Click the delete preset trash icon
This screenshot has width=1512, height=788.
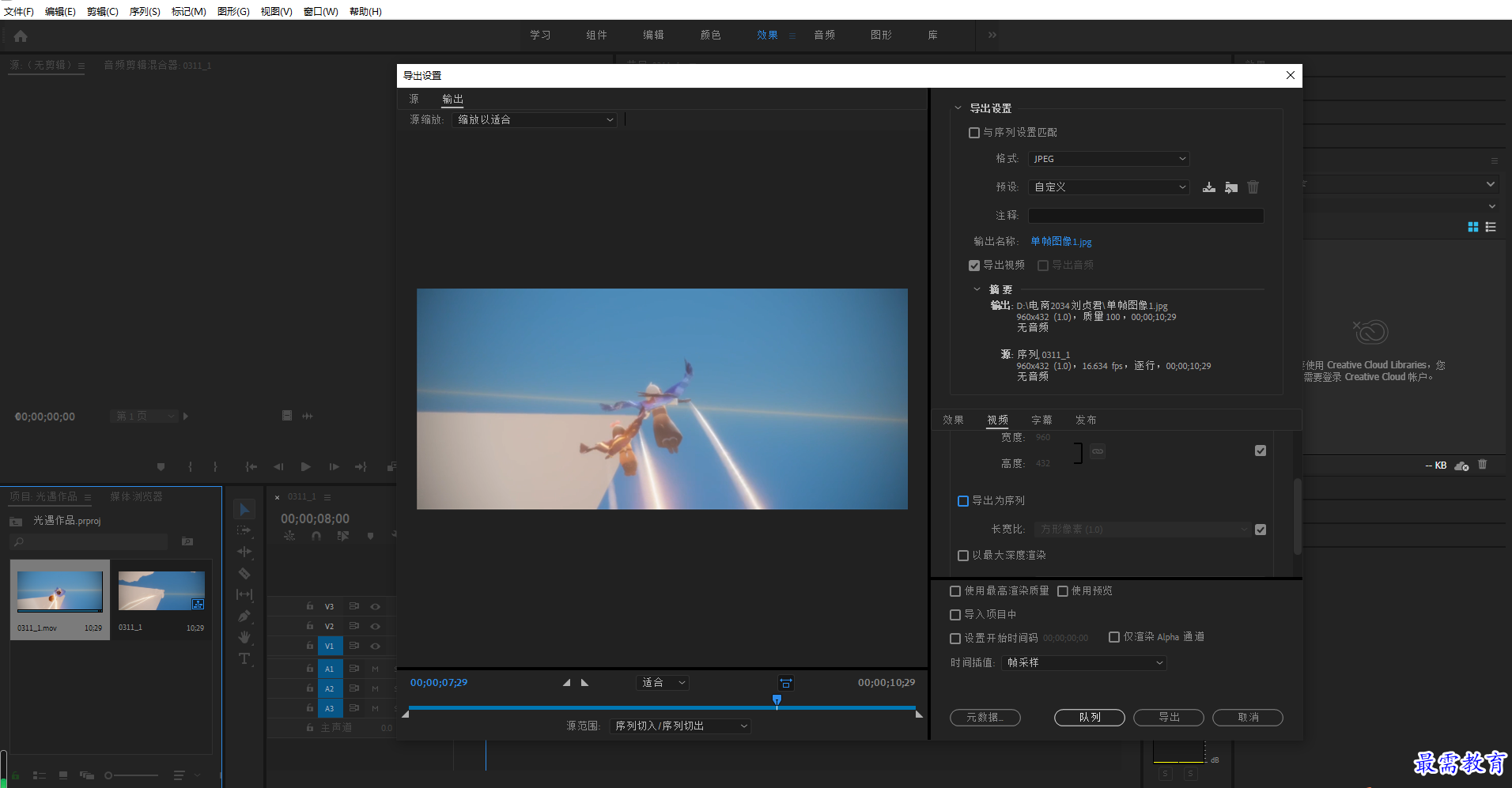[1253, 187]
